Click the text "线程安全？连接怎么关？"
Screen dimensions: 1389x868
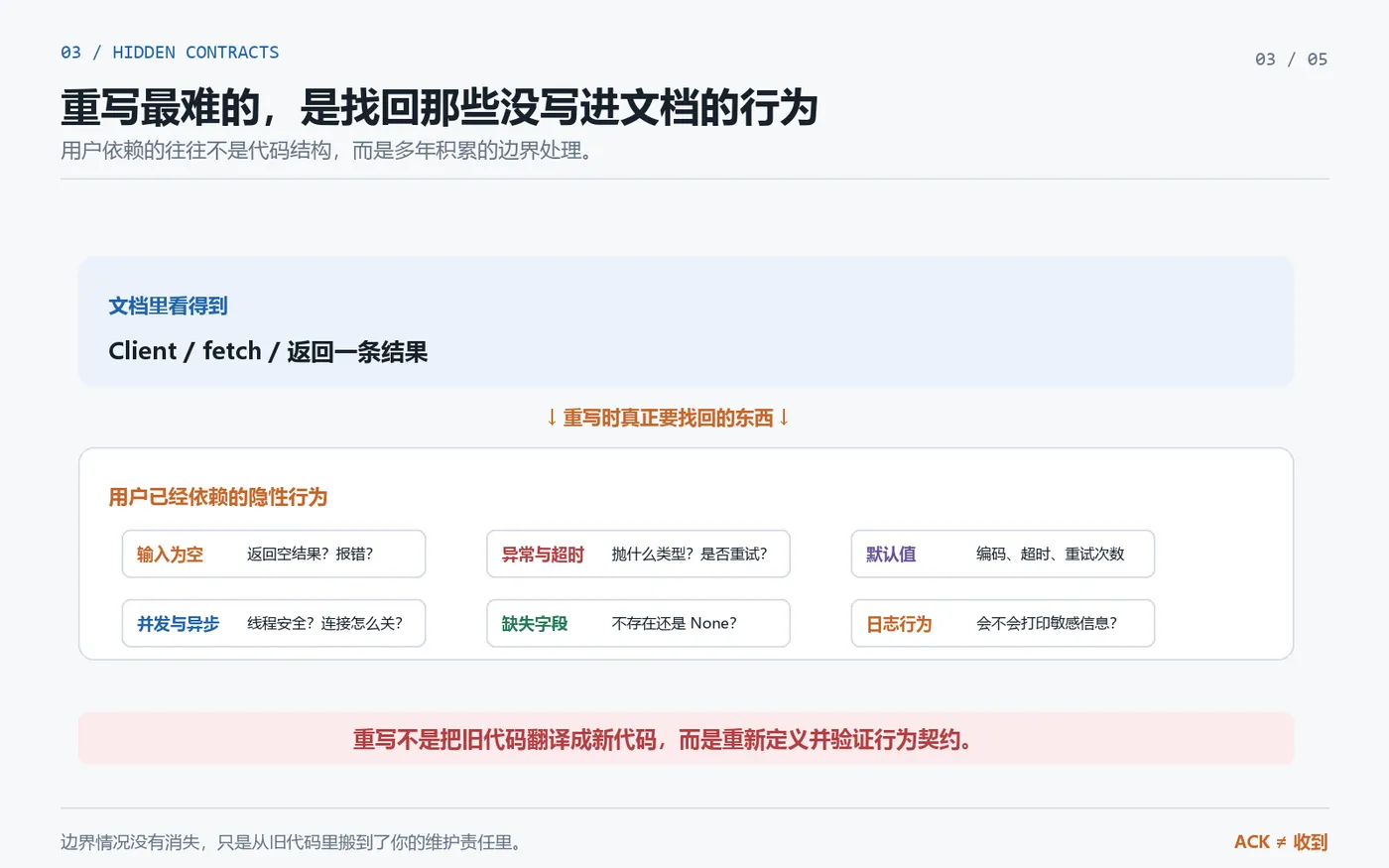(325, 624)
